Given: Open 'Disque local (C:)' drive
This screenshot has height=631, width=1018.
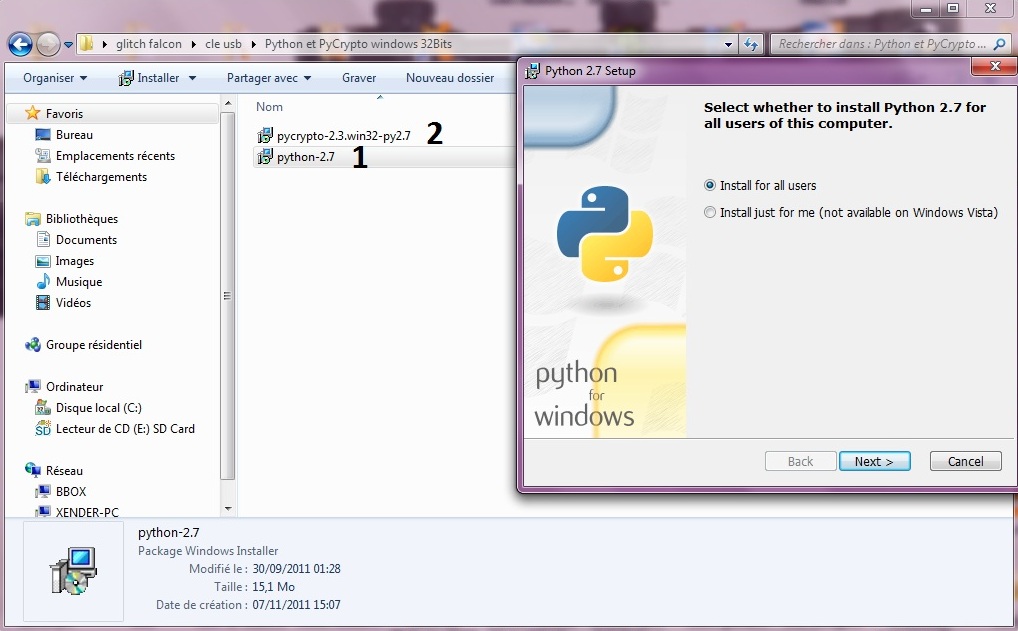Looking at the screenshot, I should [x=99, y=408].
